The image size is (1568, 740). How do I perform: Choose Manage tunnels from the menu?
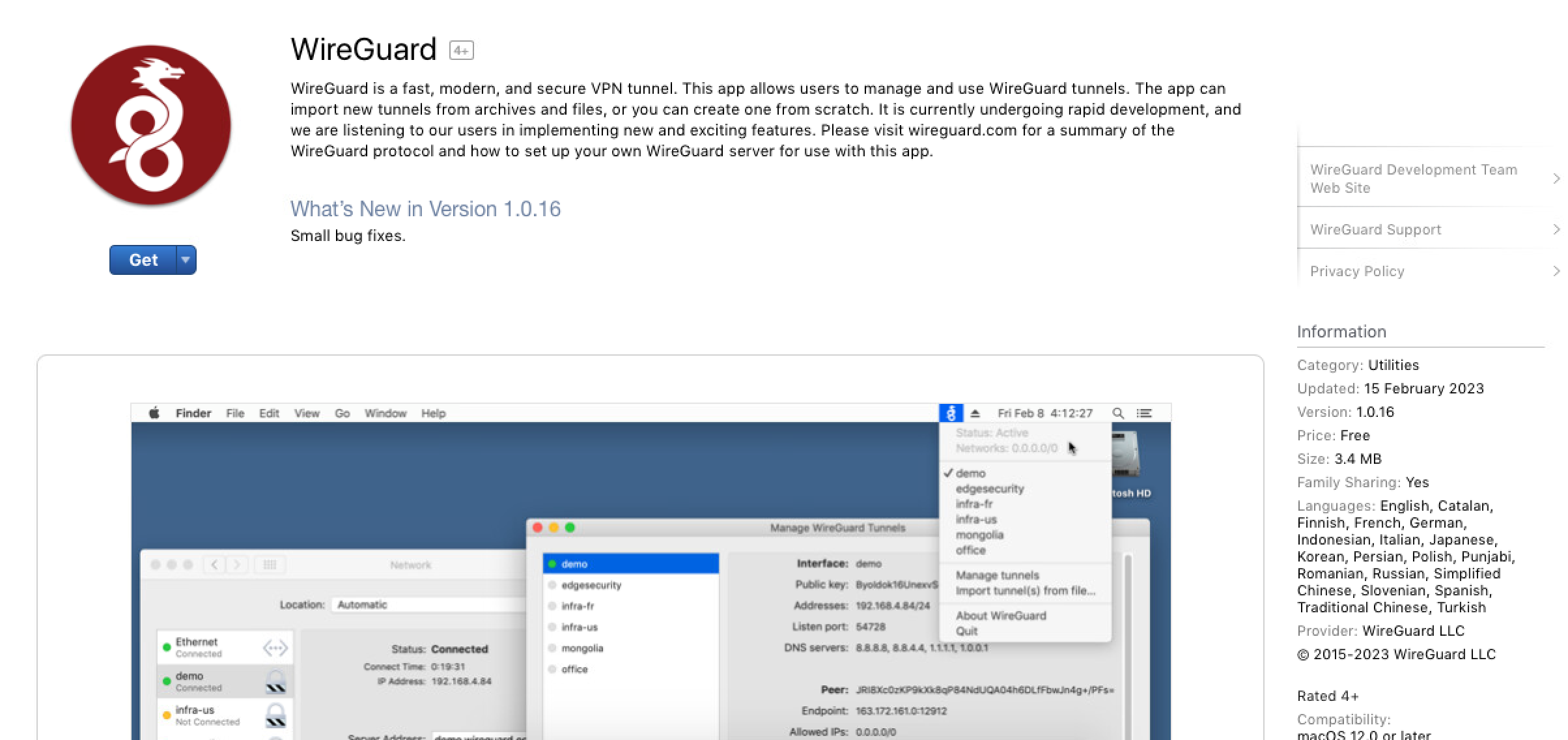997,575
